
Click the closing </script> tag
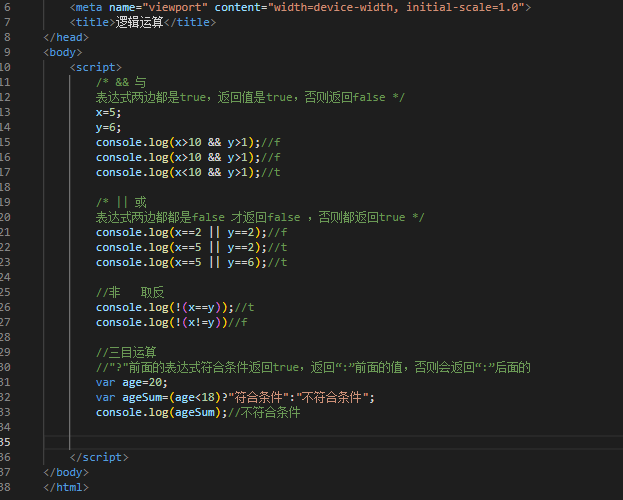(x=99, y=457)
